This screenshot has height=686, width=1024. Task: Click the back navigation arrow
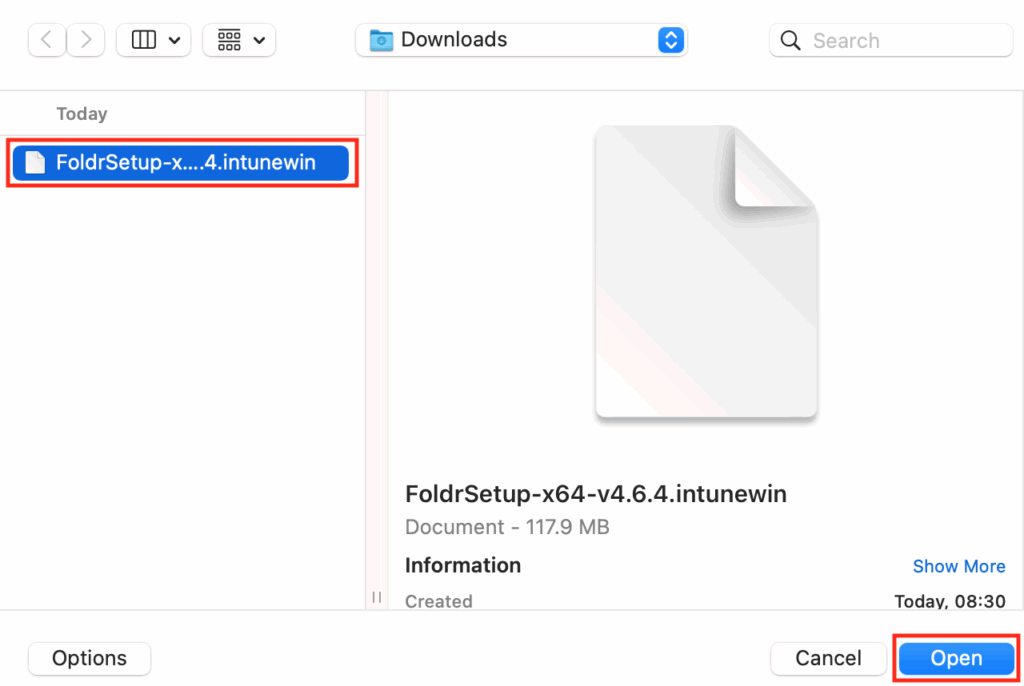tap(46, 40)
